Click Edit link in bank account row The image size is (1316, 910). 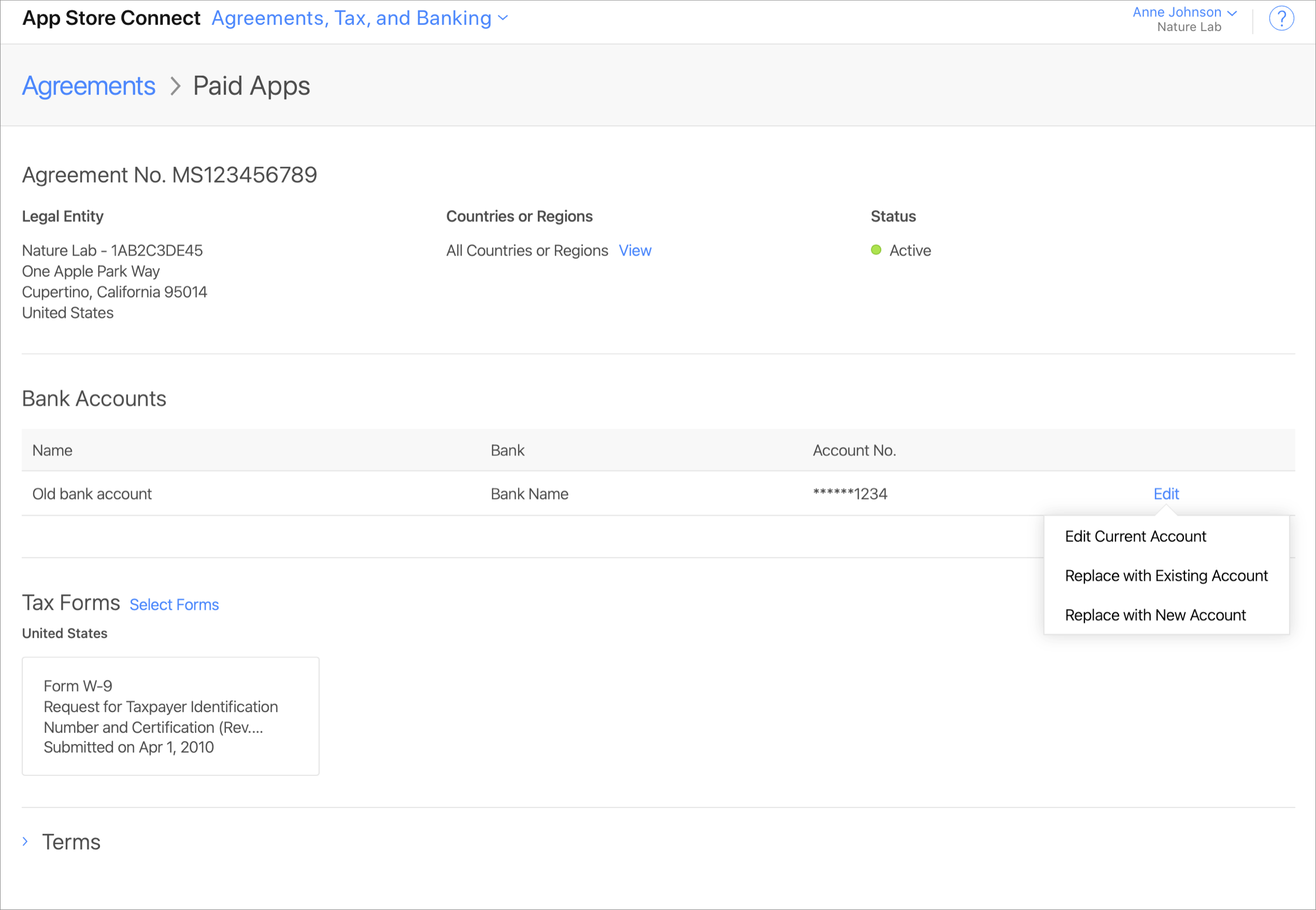[1165, 494]
